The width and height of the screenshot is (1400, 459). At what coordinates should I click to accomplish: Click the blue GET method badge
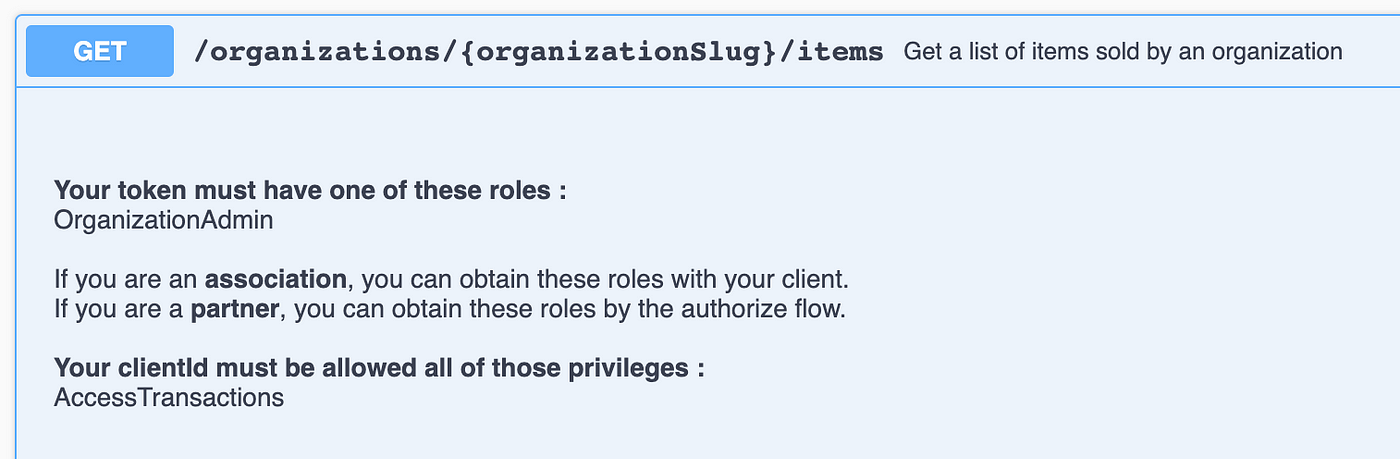tap(99, 51)
